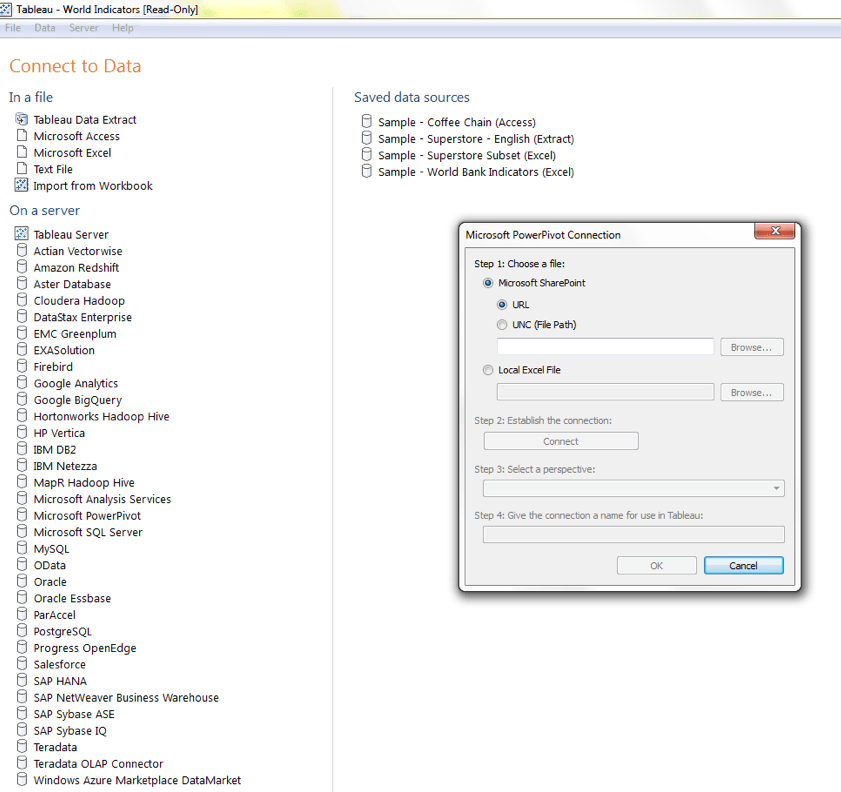Choose IBM Netezza connection

click(65, 466)
